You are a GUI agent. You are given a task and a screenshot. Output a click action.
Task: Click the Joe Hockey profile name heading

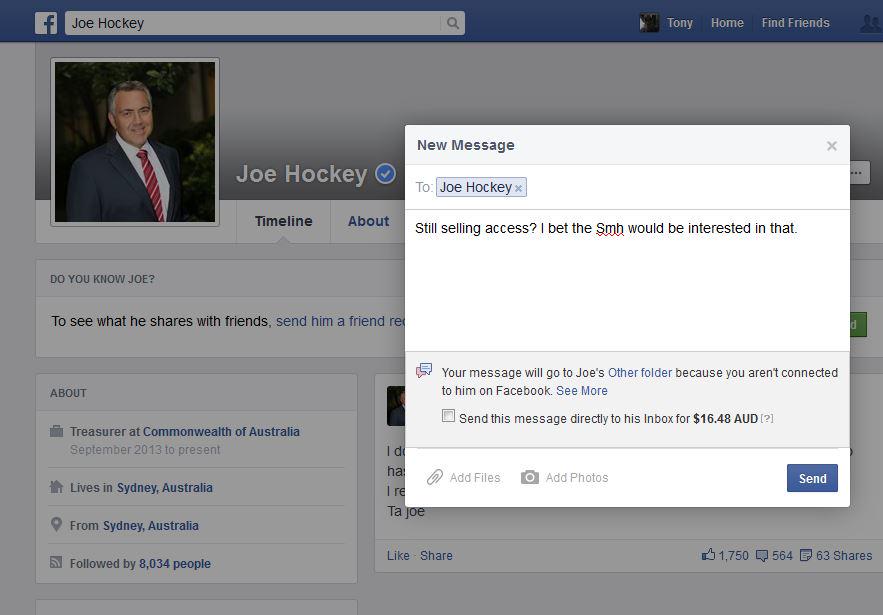(301, 173)
